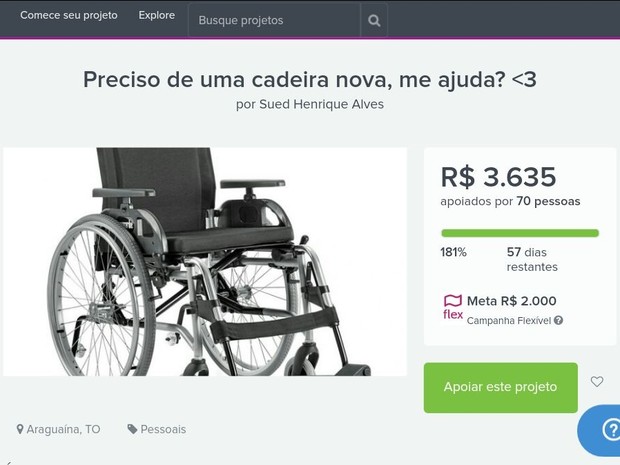Image resolution: width=620 pixels, height=465 pixels.
Task: Open the Pessoais category link
Action: click(x=163, y=429)
